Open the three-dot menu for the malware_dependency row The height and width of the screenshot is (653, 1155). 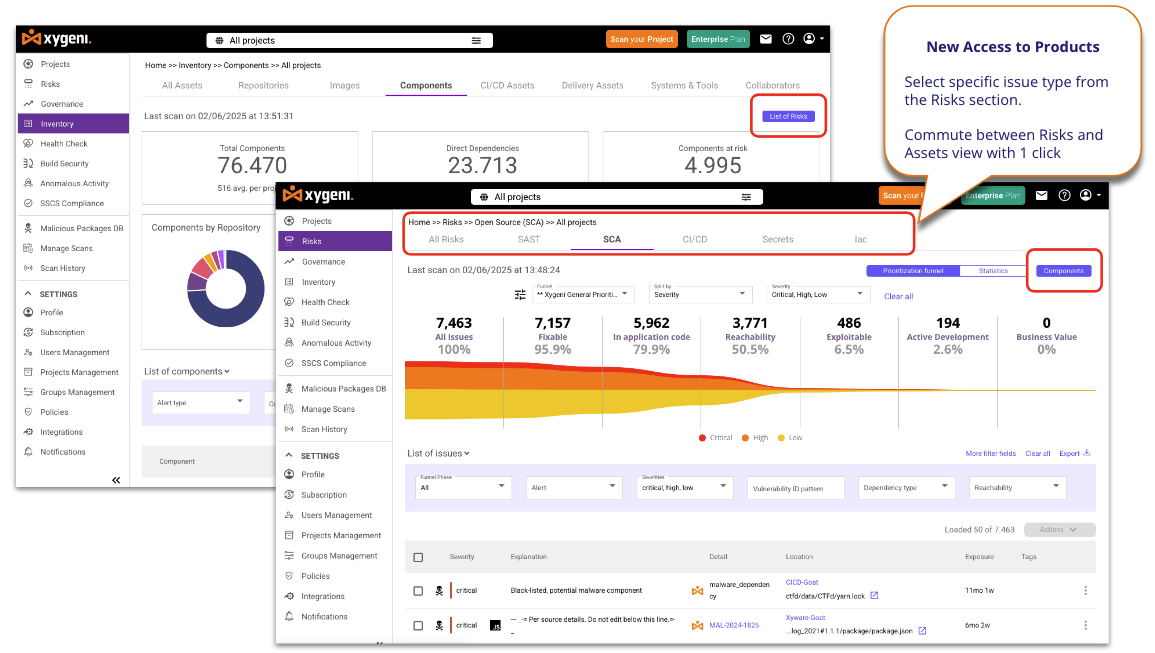click(1085, 591)
